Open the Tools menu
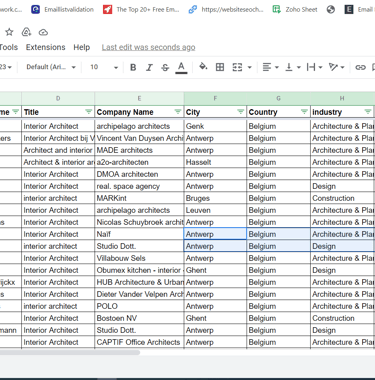 pyautogui.click(x=9, y=47)
